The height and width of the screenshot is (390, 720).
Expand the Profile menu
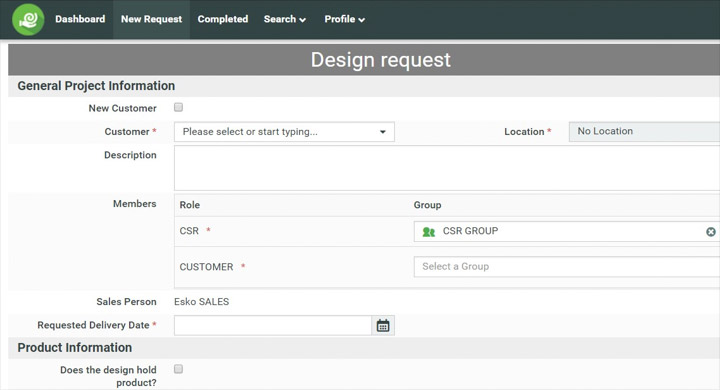[x=345, y=19]
